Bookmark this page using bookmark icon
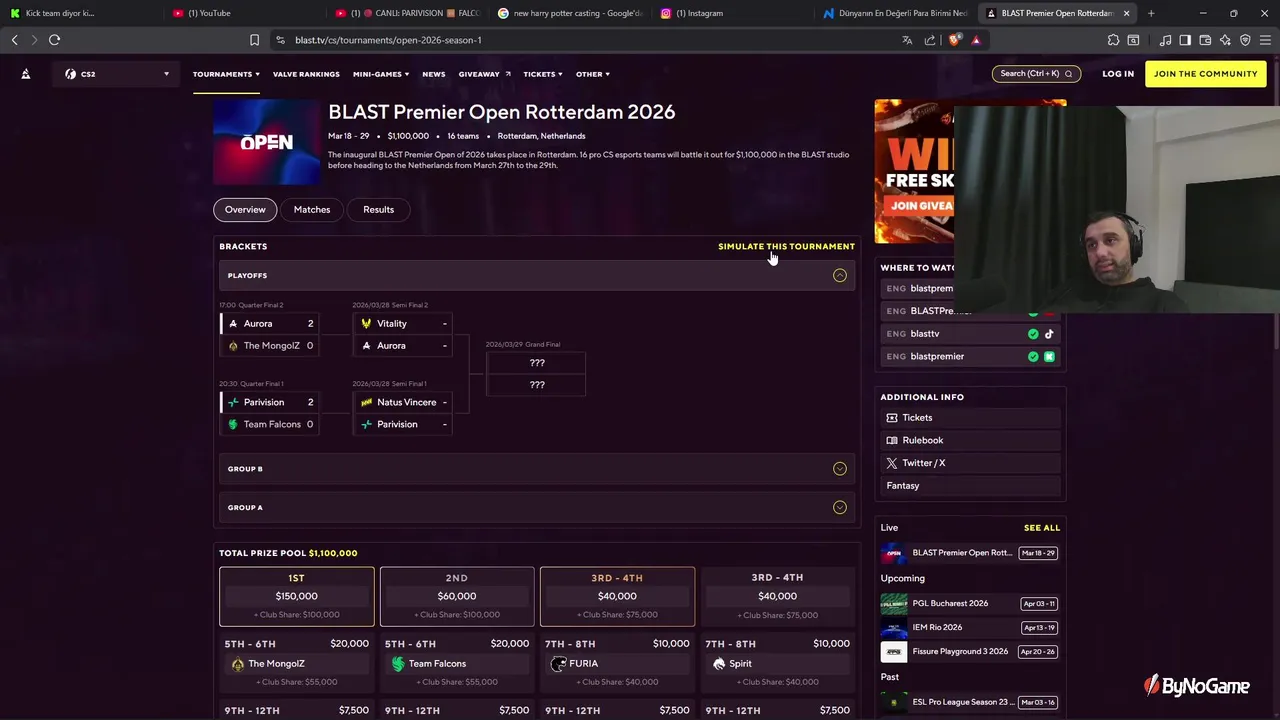 coord(254,40)
